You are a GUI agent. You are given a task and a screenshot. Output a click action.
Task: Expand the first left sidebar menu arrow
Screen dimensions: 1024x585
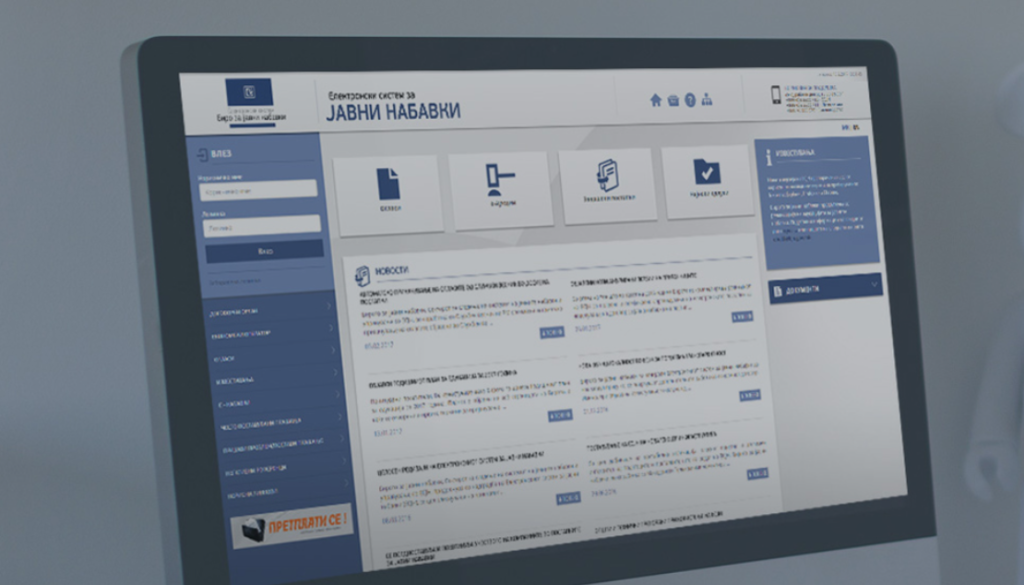click(331, 309)
